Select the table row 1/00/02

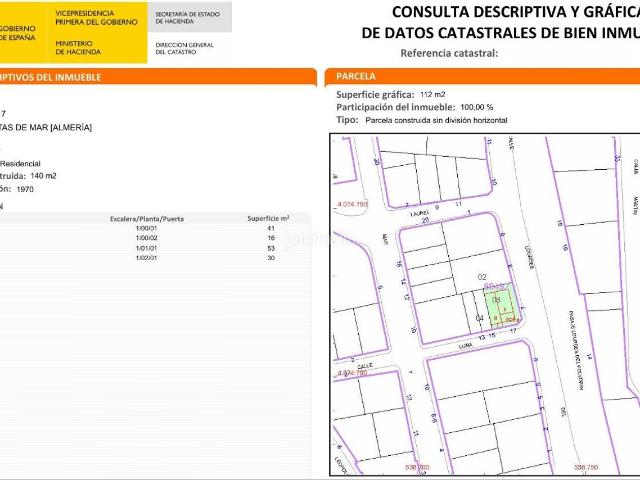click(146, 239)
